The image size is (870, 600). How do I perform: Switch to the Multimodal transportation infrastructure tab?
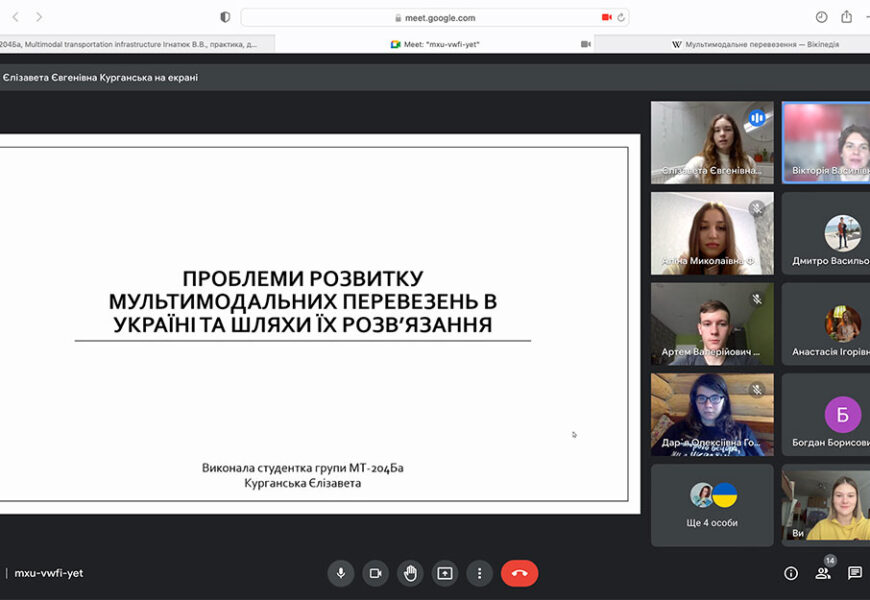[x=130, y=44]
